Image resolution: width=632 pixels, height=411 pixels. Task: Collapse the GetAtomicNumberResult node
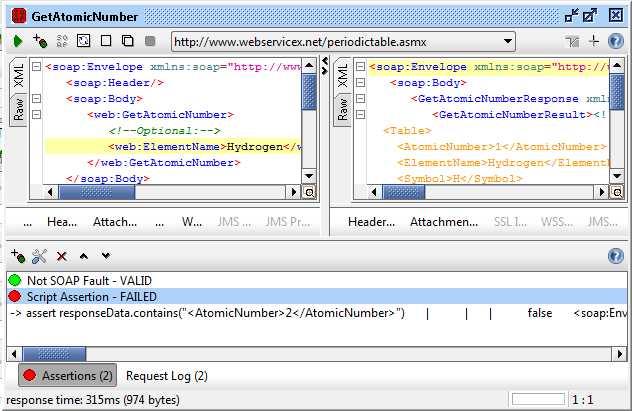(360, 114)
